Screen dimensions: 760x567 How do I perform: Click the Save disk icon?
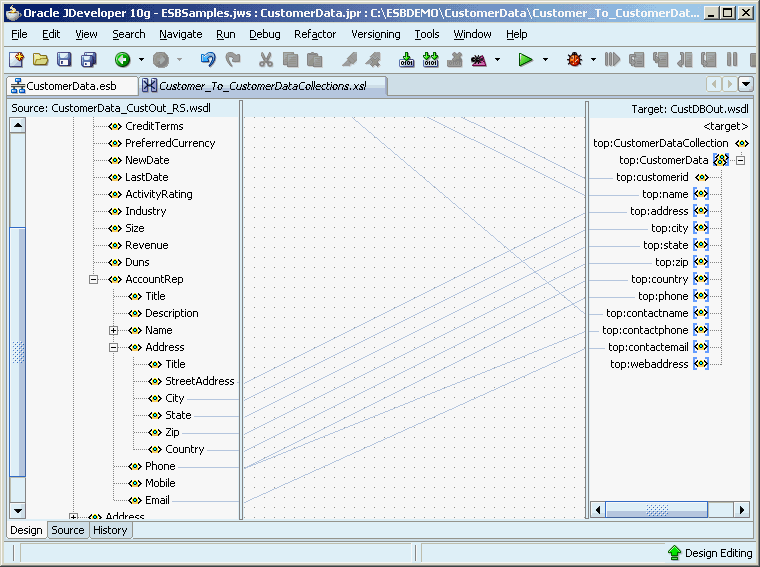coord(64,60)
